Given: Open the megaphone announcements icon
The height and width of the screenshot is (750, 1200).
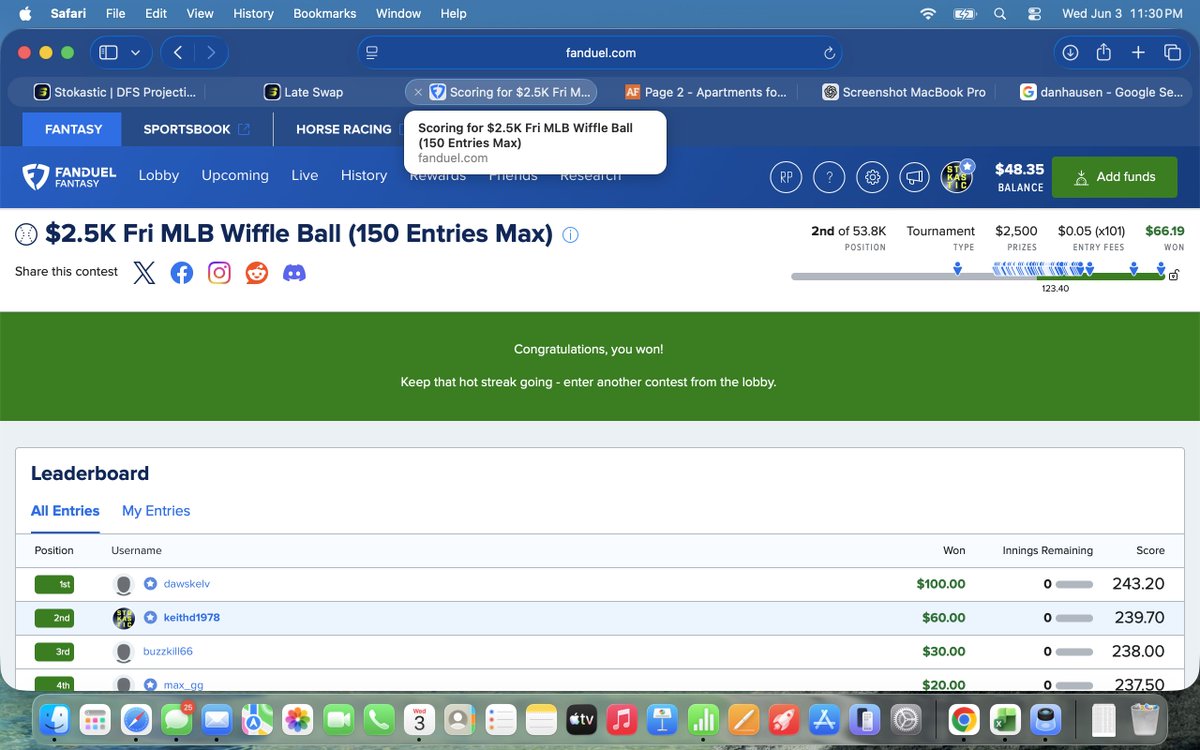Looking at the screenshot, I should (915, 177).
